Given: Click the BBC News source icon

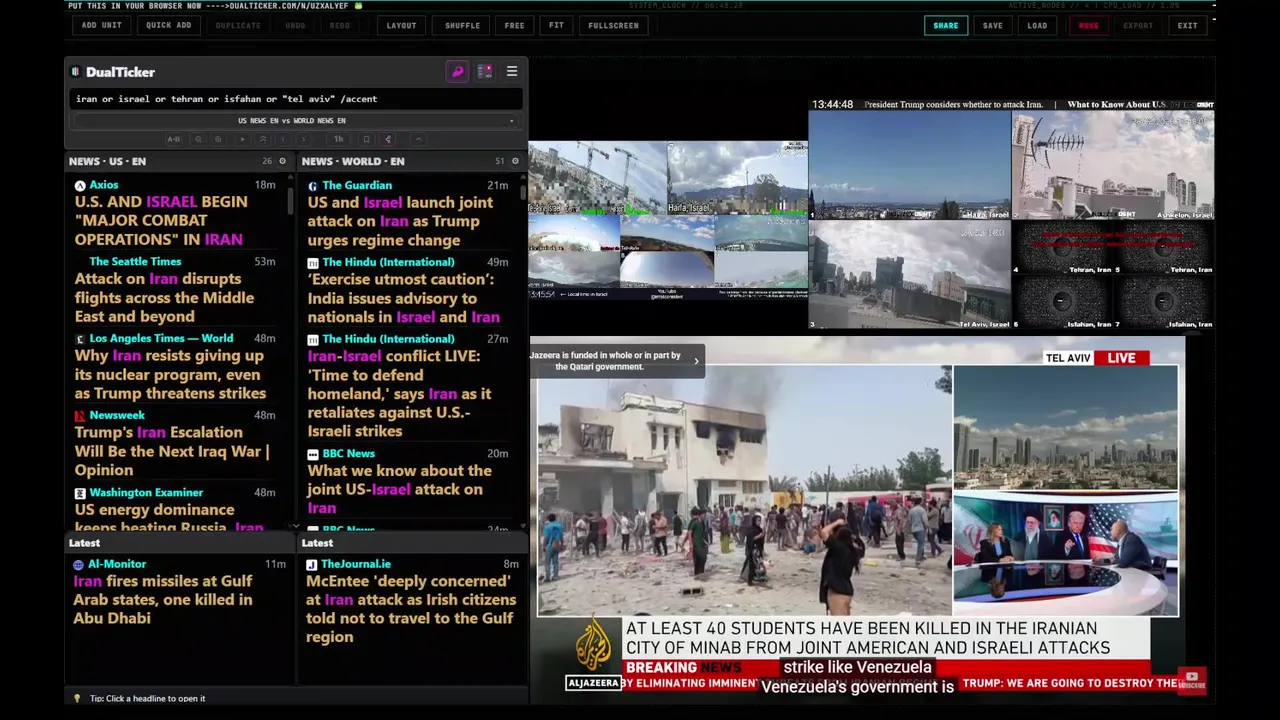Looking at the screenshot, I should coord(313,454).
